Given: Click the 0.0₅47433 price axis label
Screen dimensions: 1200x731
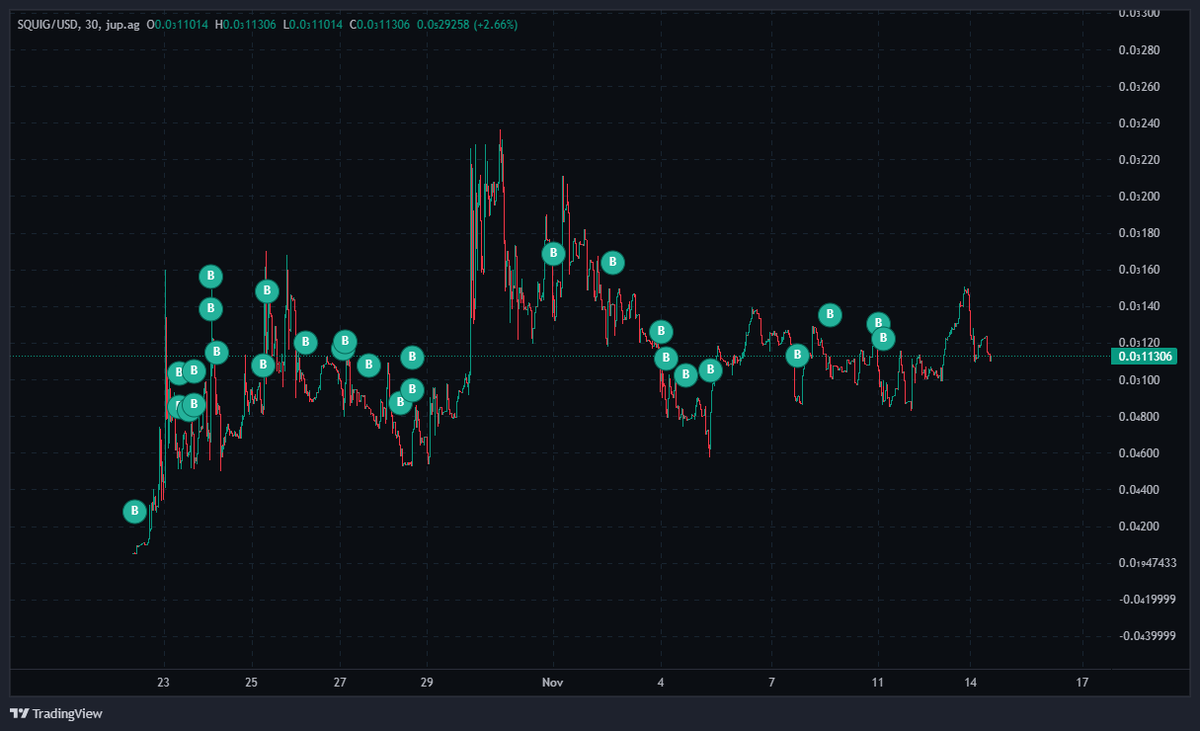Looking at the screenshot, I should [1146, 563].
